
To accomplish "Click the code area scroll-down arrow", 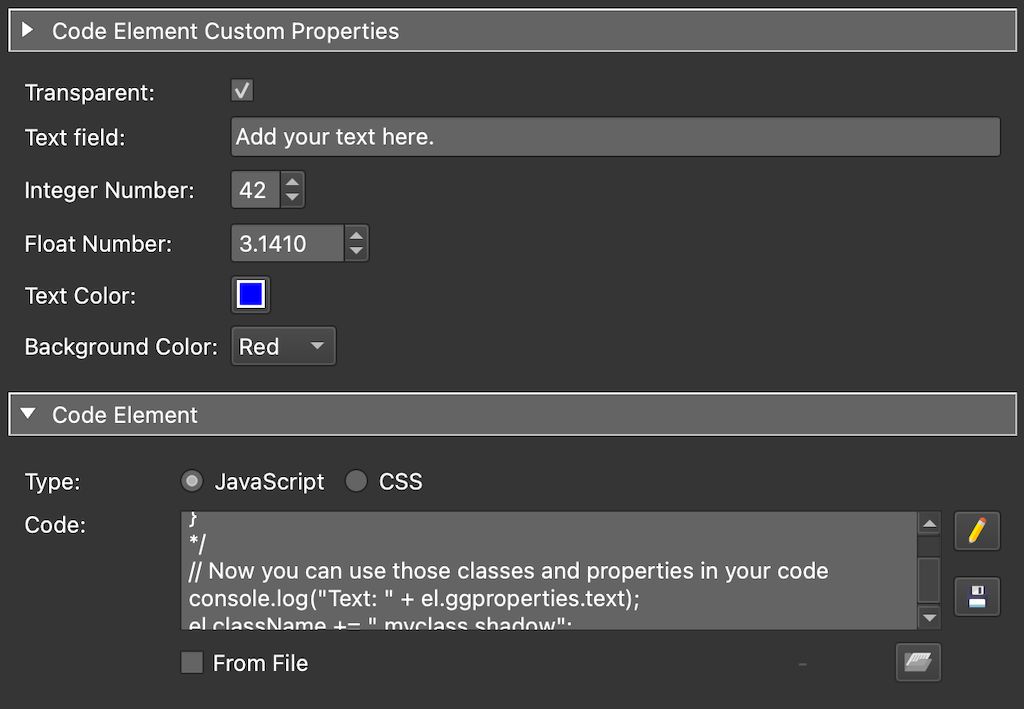I will (929, 617).
